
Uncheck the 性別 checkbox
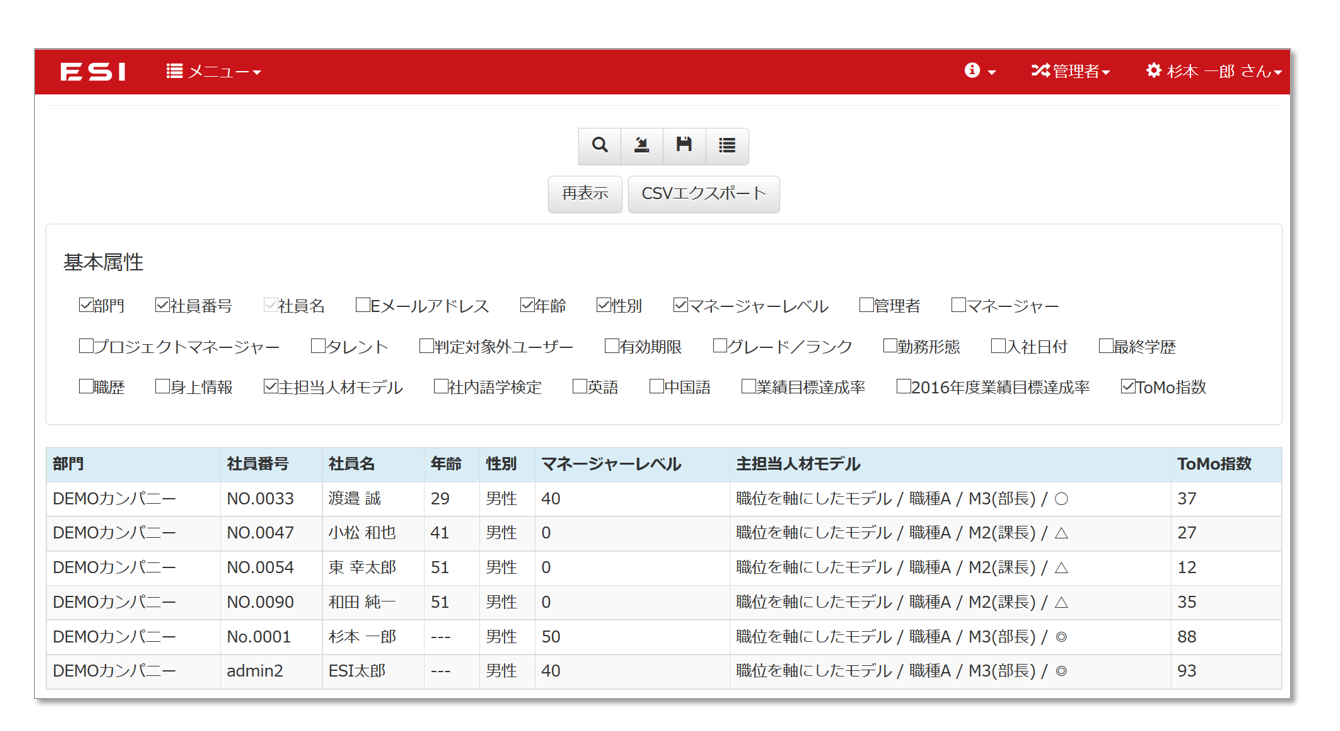[603, 305]
